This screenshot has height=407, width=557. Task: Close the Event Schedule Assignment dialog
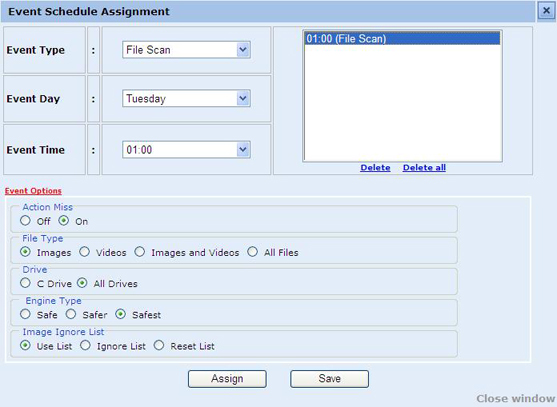(x=546, y=11)
